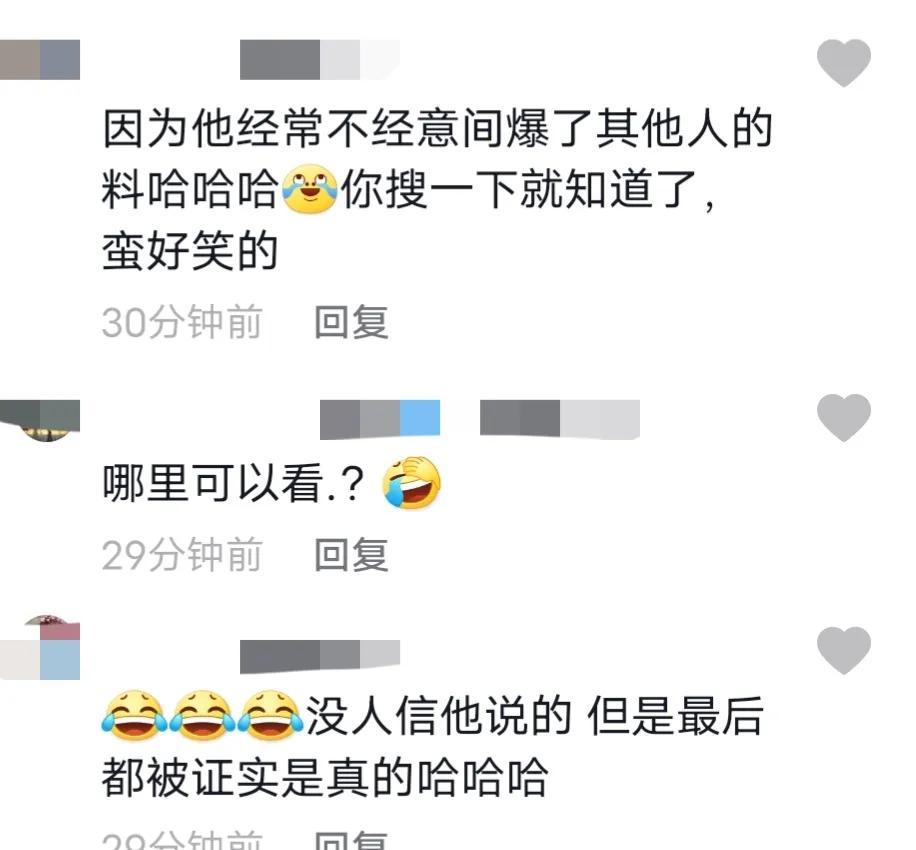Open the second commenter's blurred username
Screen dimensions: 916x850
(380, 419)
